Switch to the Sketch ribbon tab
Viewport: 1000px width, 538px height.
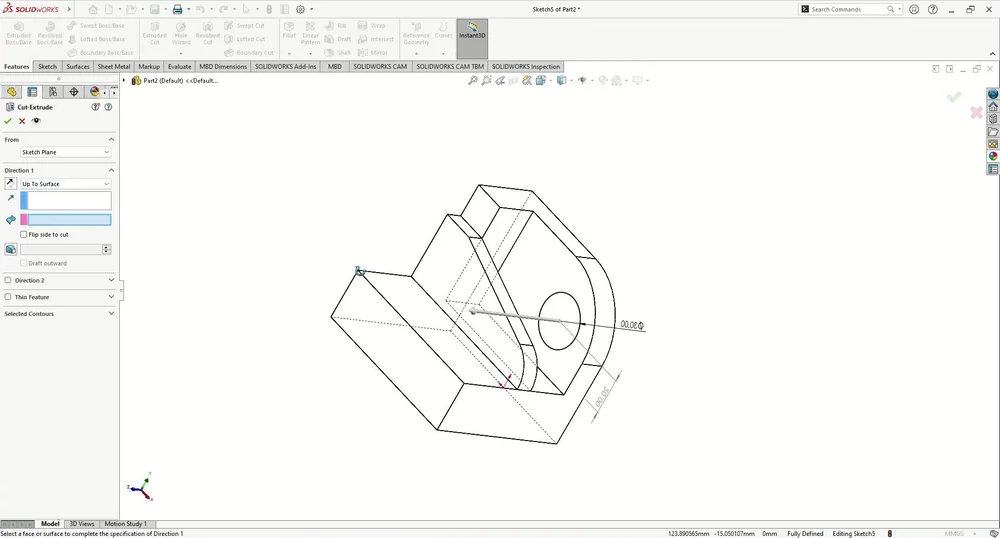click(47, 67)
